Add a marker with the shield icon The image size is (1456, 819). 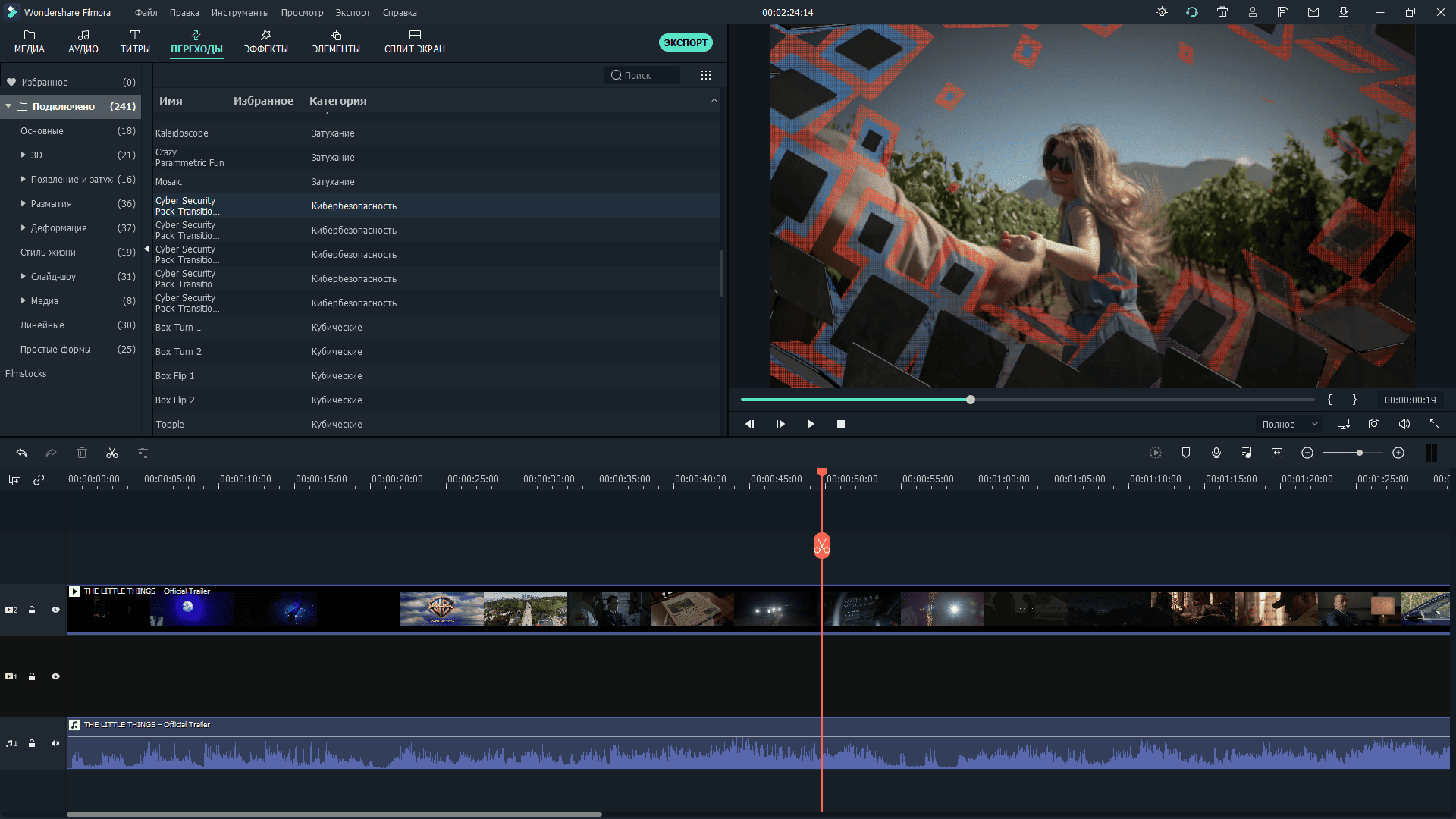coord(1186,453)
